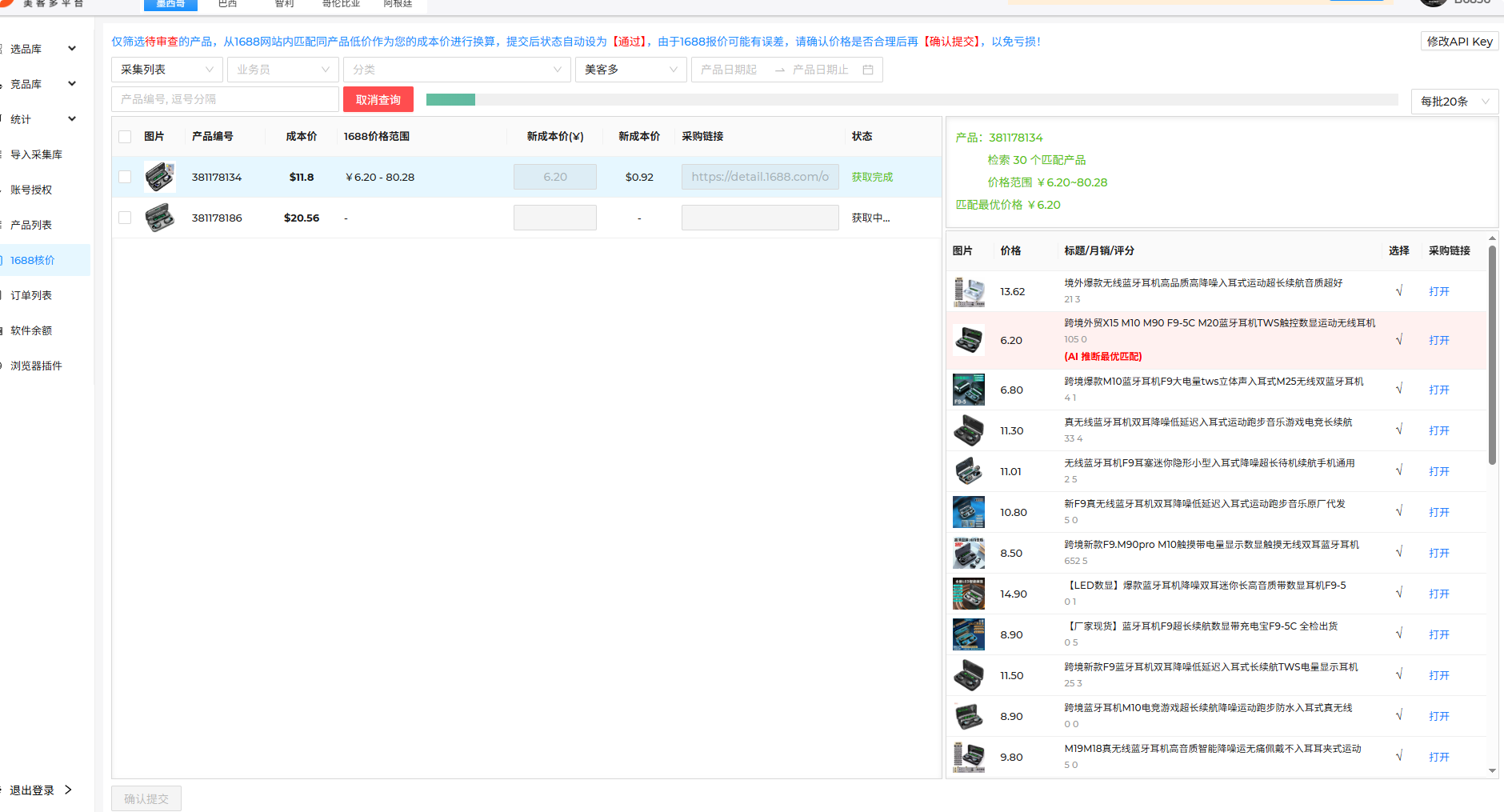
Task: Select the checkmark for the 14.90 priced product
Action: coord(1398,594)
